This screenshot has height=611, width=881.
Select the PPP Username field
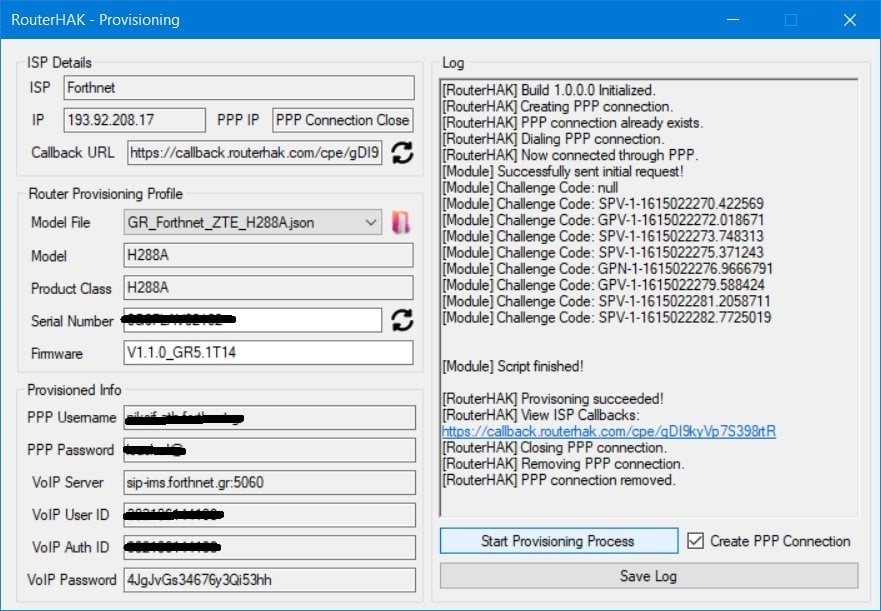[269, 418]
